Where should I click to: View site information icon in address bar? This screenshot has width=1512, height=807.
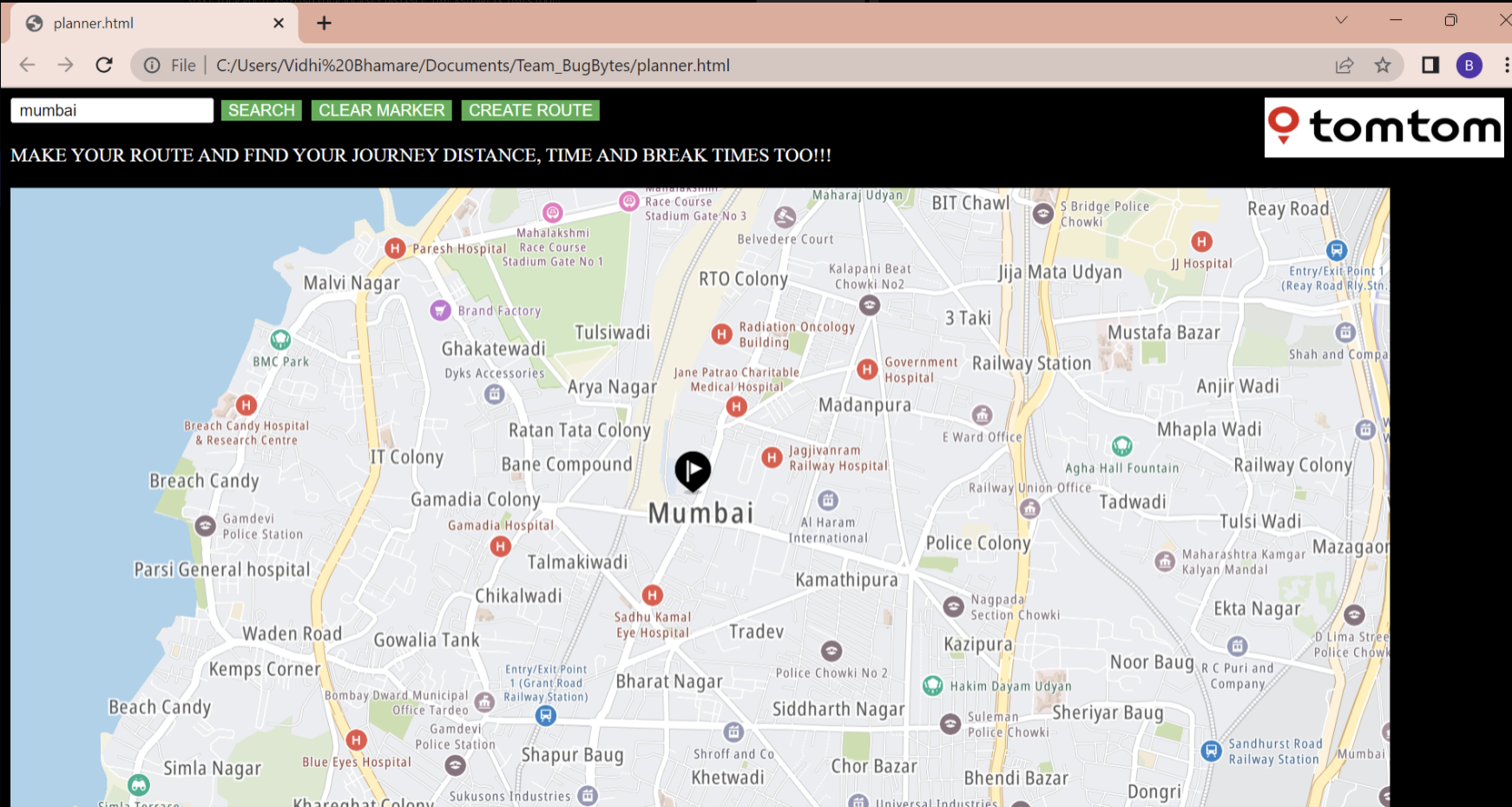tap(152, 65)
